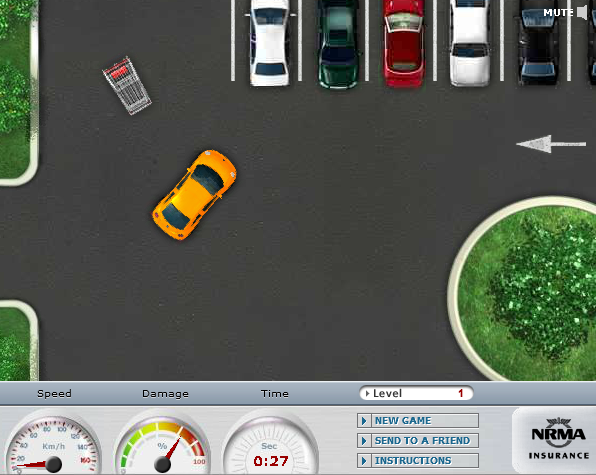Click arrow icon beside NEW GAME
The width and height of the screenshot is (596, 475).
click(x=364, y=421)
